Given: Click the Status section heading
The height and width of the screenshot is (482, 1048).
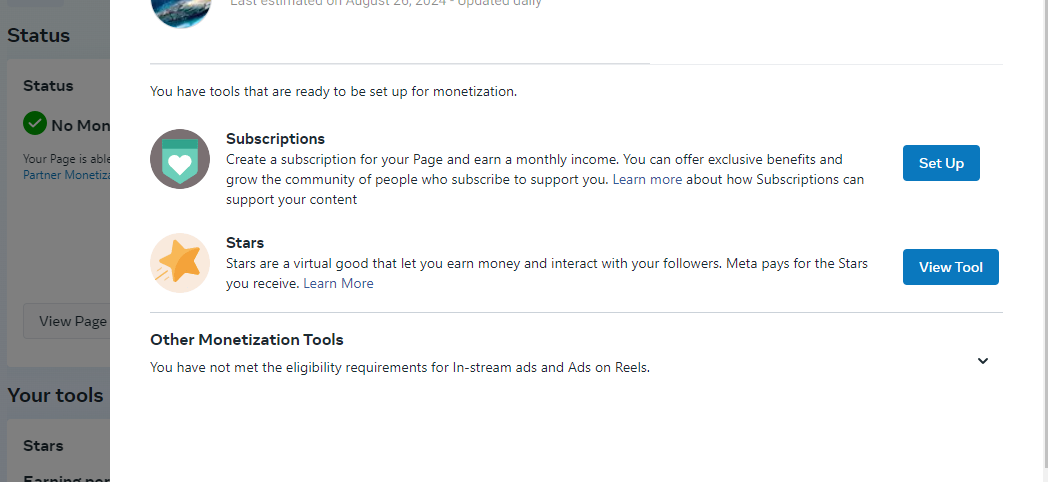Looking at the screenshot, I should point(38,35).
